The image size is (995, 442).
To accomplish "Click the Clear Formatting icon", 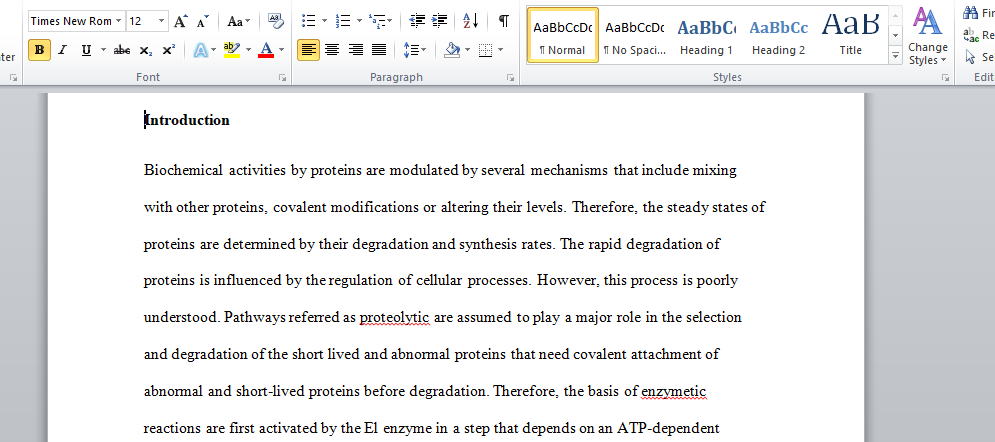I will pos(276,21).
